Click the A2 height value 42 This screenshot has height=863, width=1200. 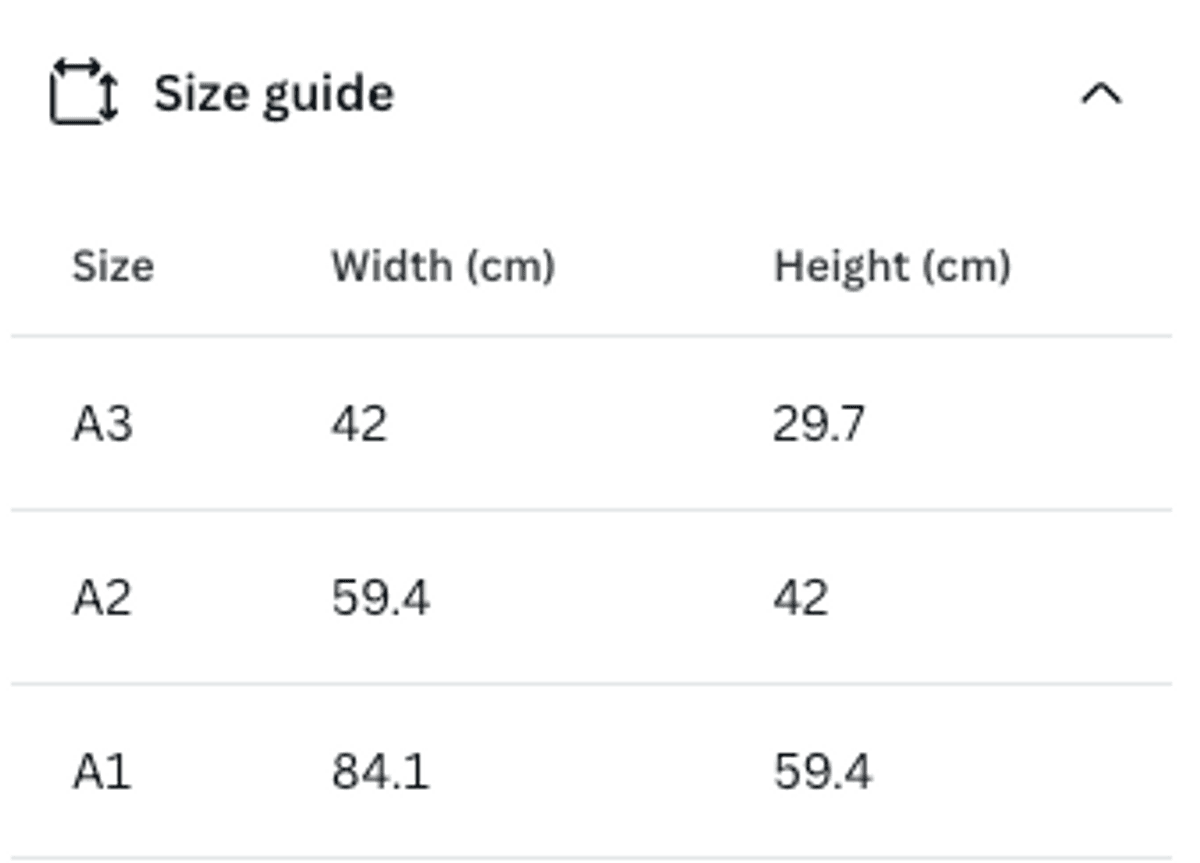[x=800, y=598]
